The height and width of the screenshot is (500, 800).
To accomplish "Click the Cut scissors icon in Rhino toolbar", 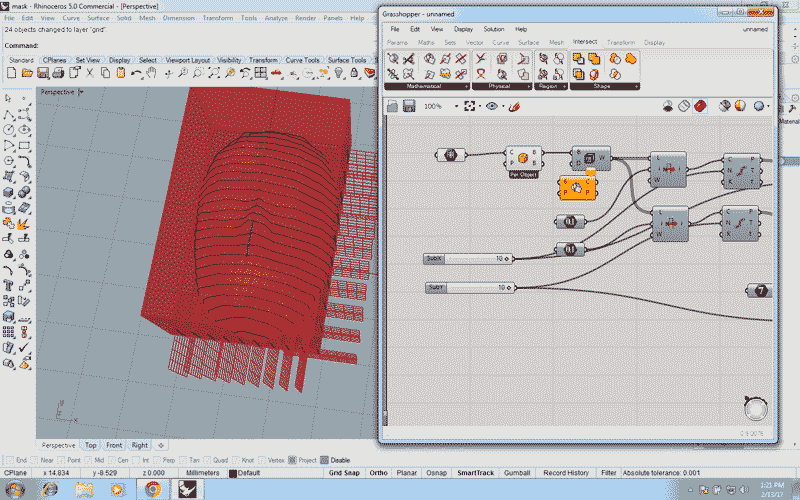I will [90, 73].
